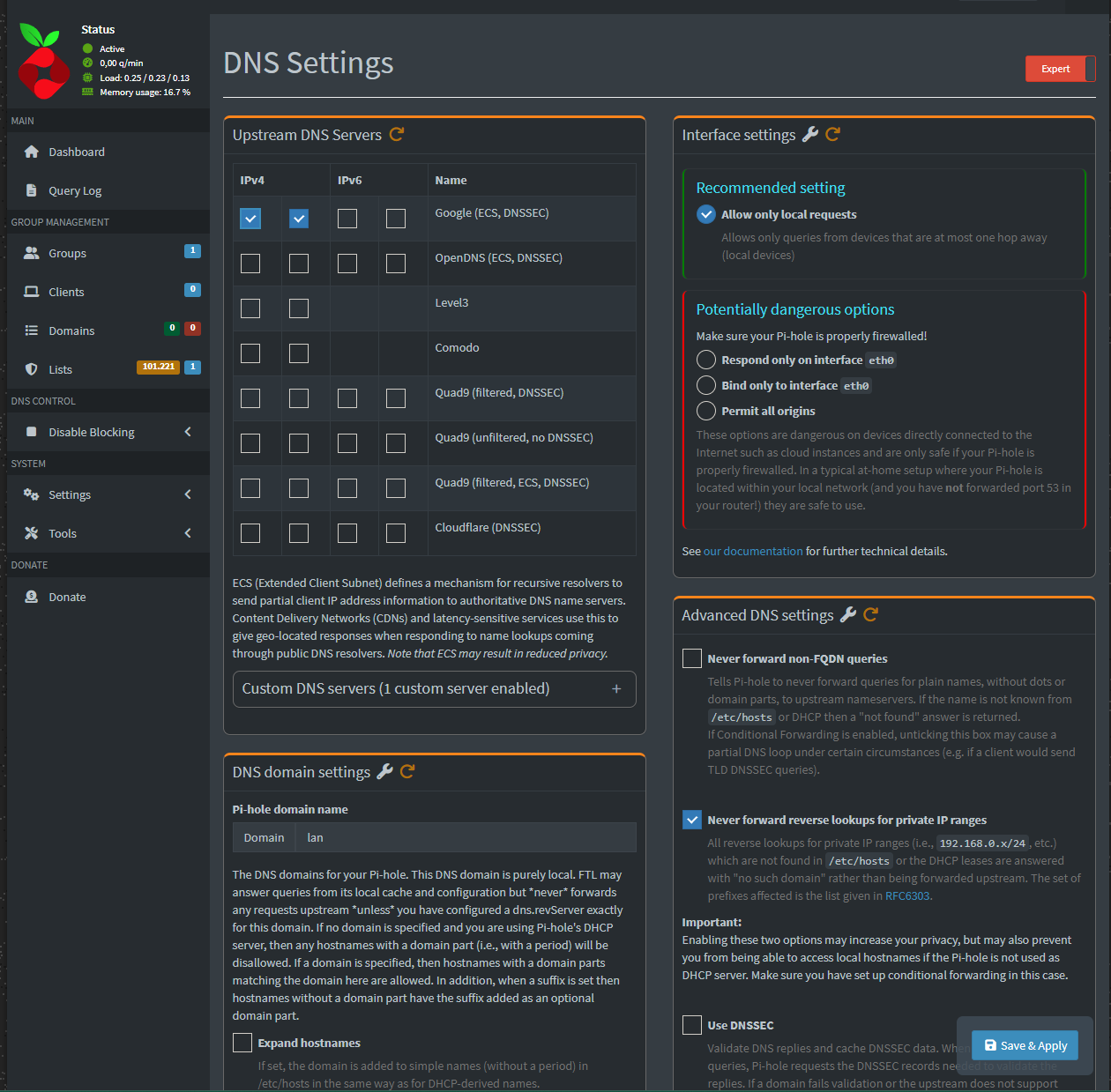
Task: Open the our documentation link
Action: pyautogui.click(x=752, y=551)
